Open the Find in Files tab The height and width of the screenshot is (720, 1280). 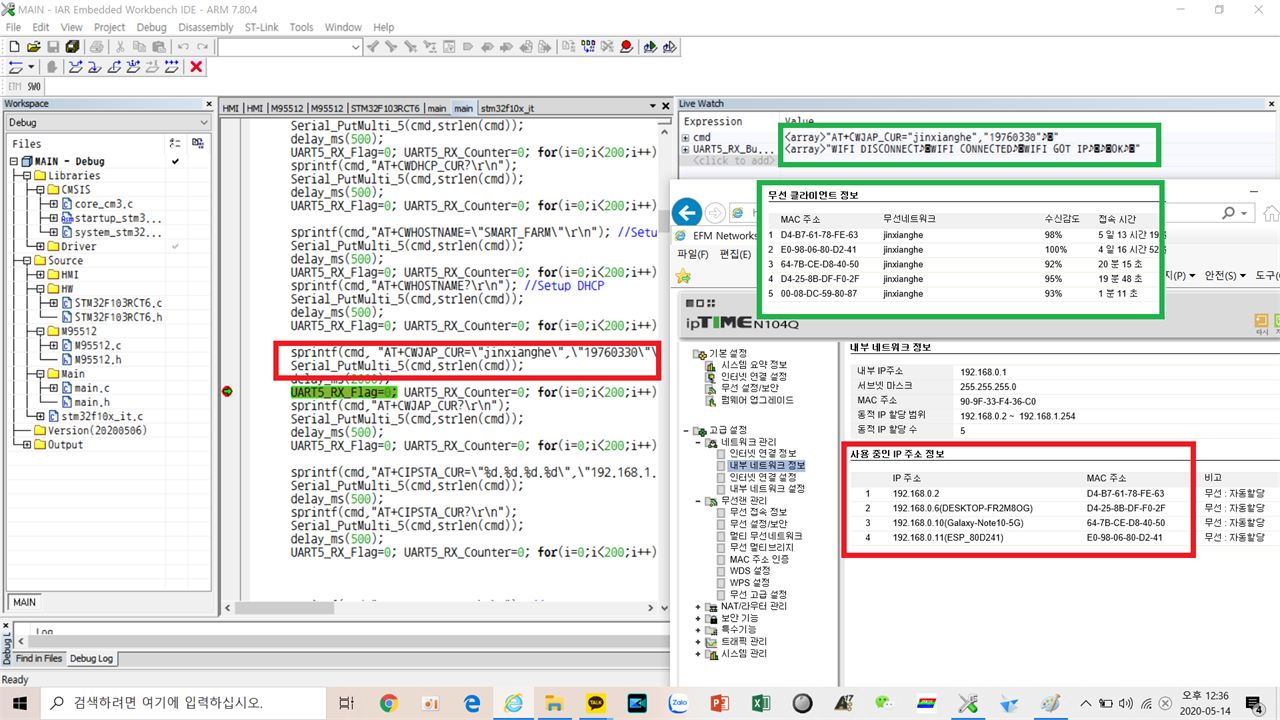click(39, 658)
